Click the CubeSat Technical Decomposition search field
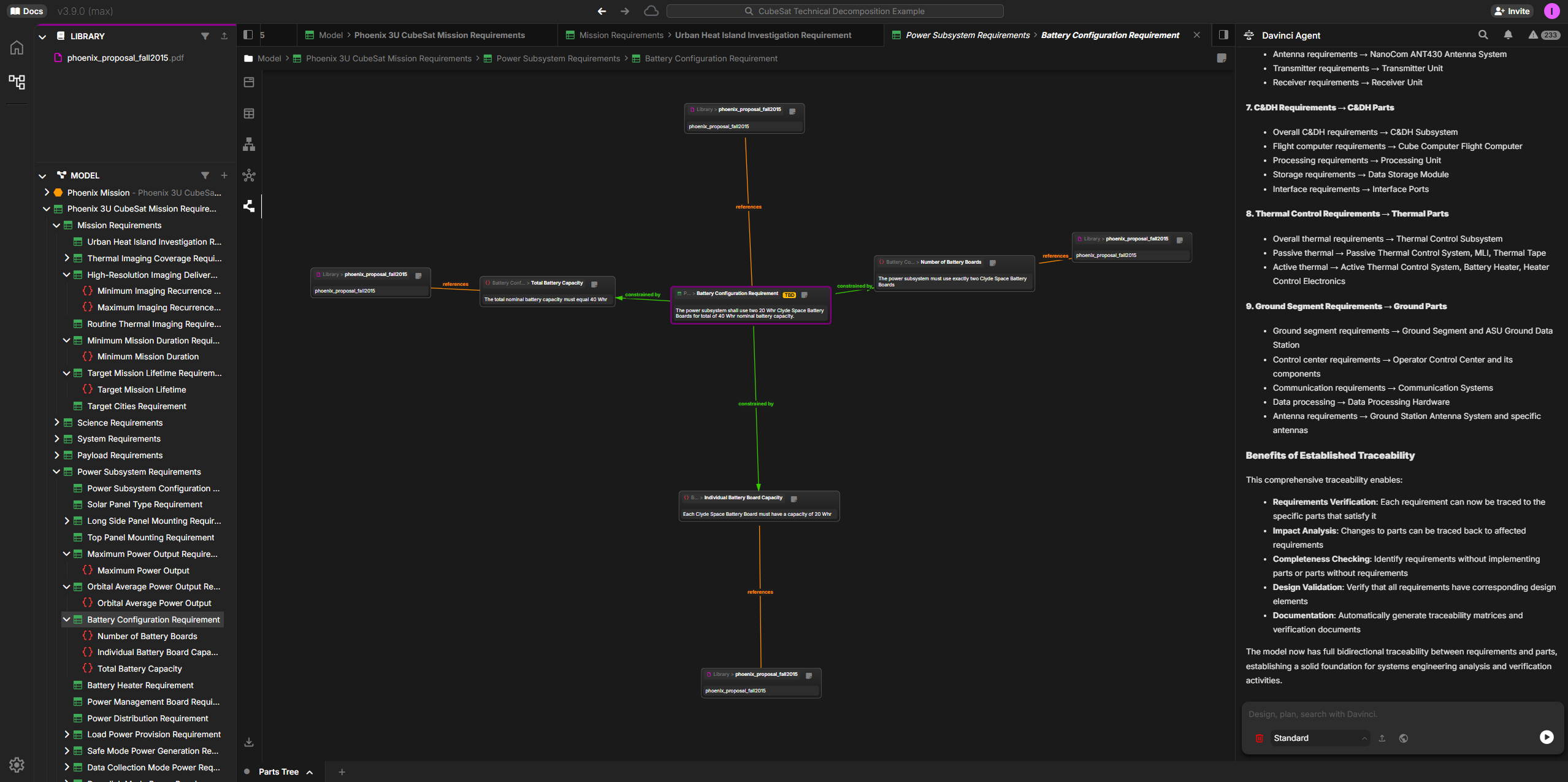 coord(835,10)
